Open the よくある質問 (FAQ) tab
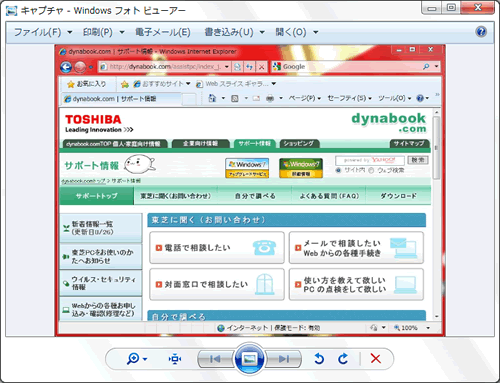Viewport: 500px width, 383px height. pyautogui.click(x=329, y=196)
